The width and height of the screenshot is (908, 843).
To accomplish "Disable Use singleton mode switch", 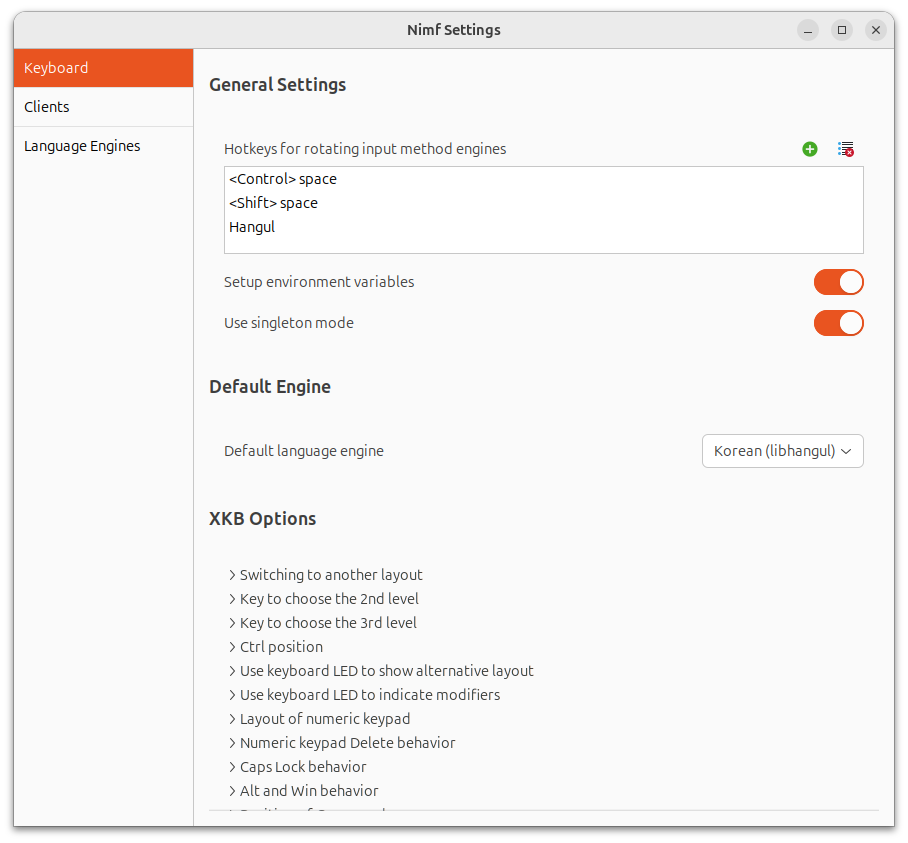I will point(839,323).
